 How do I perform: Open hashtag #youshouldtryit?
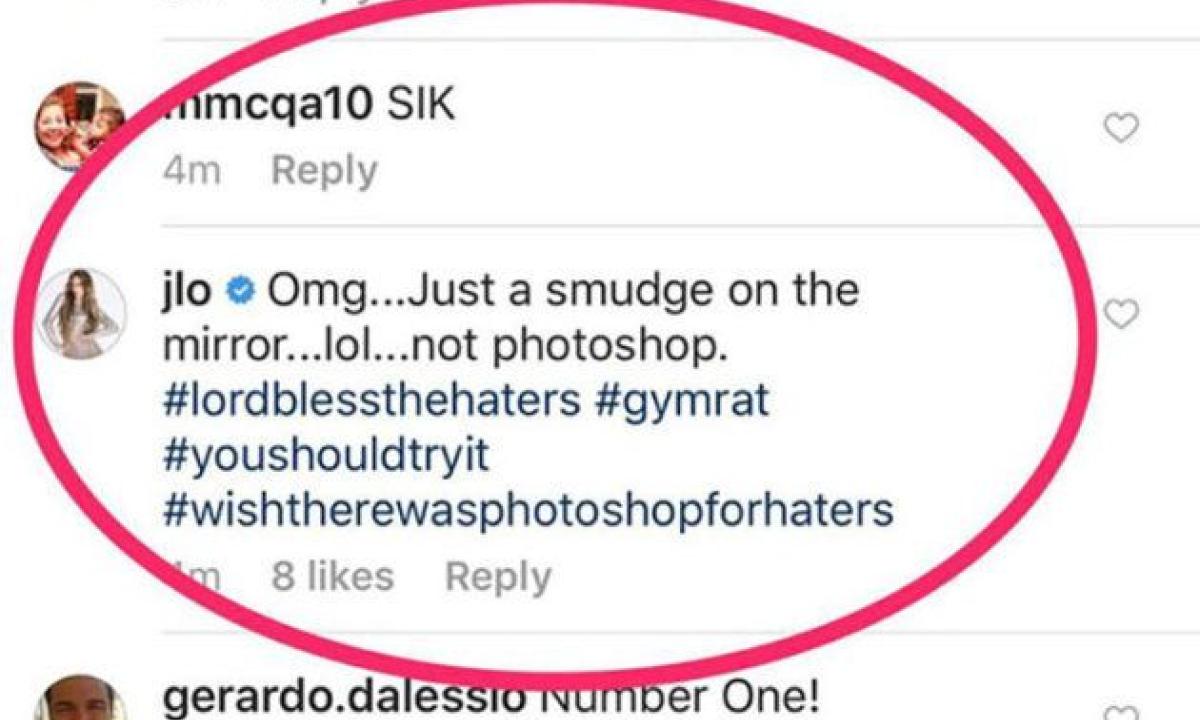(326, 456)
